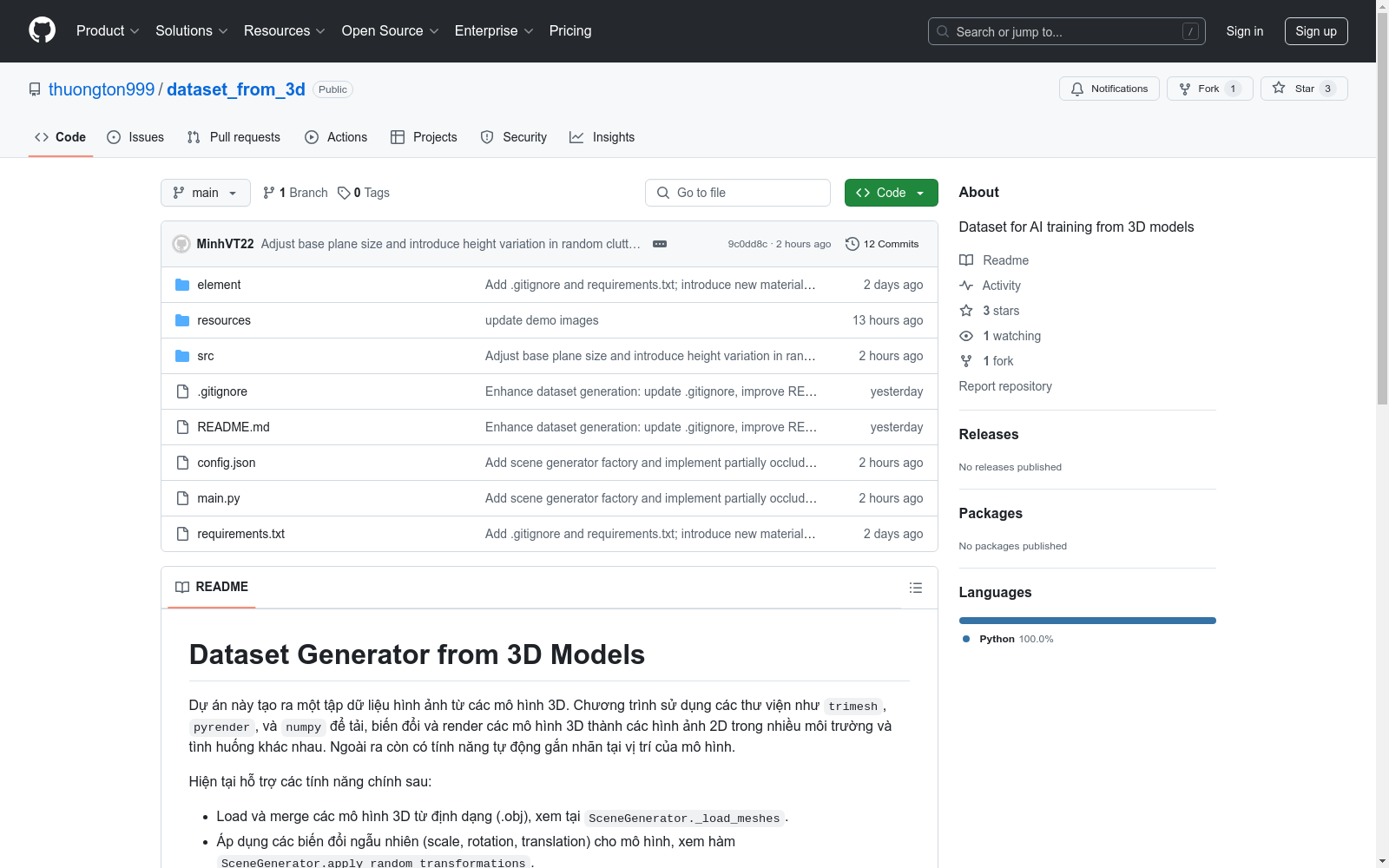Open the Enterprise dropdown menu
Image resolution: width=1389 pixels, height=868 pixels.
tap(494, 30)
